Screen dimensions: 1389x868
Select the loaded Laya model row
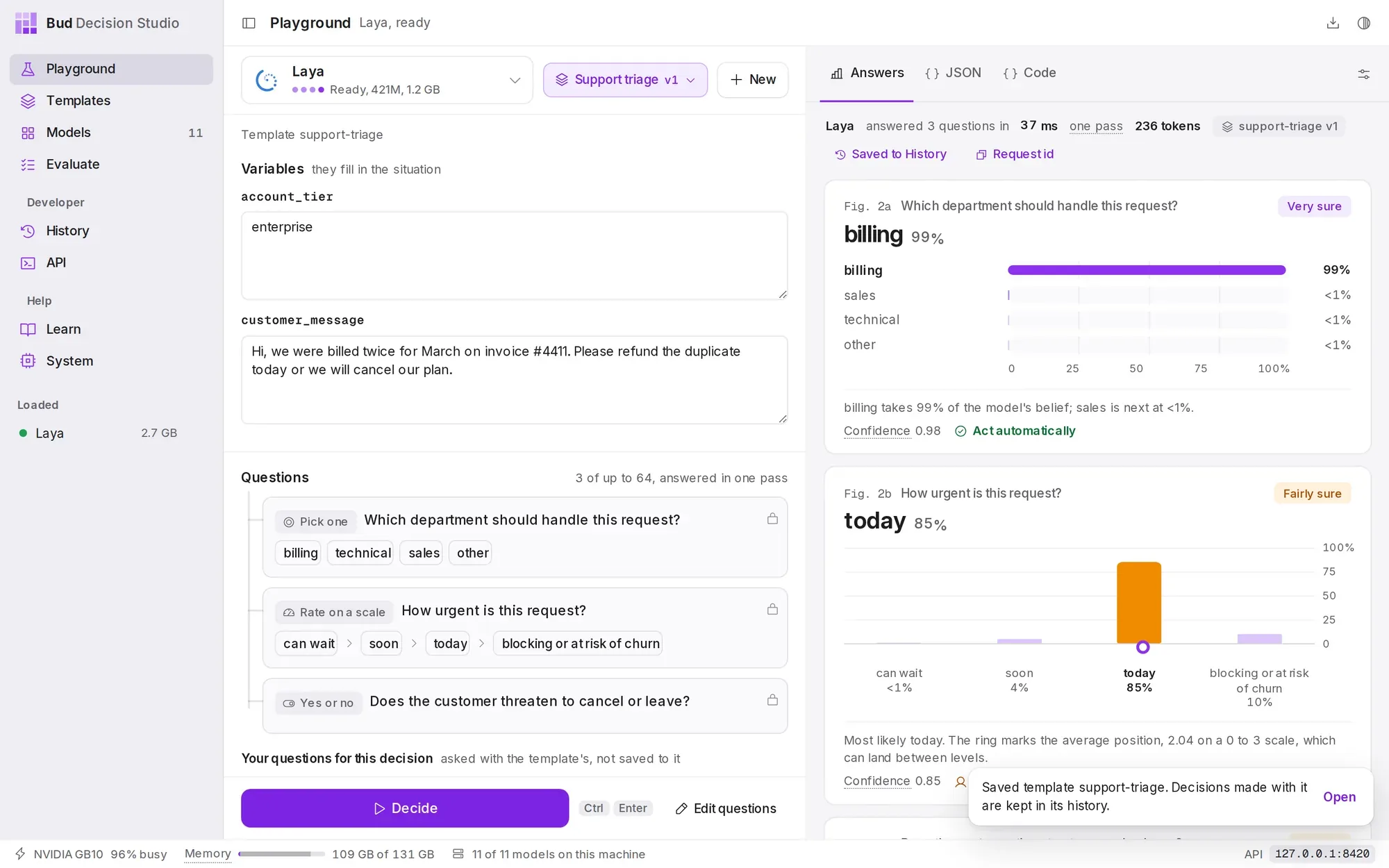[x=97, y=433]
